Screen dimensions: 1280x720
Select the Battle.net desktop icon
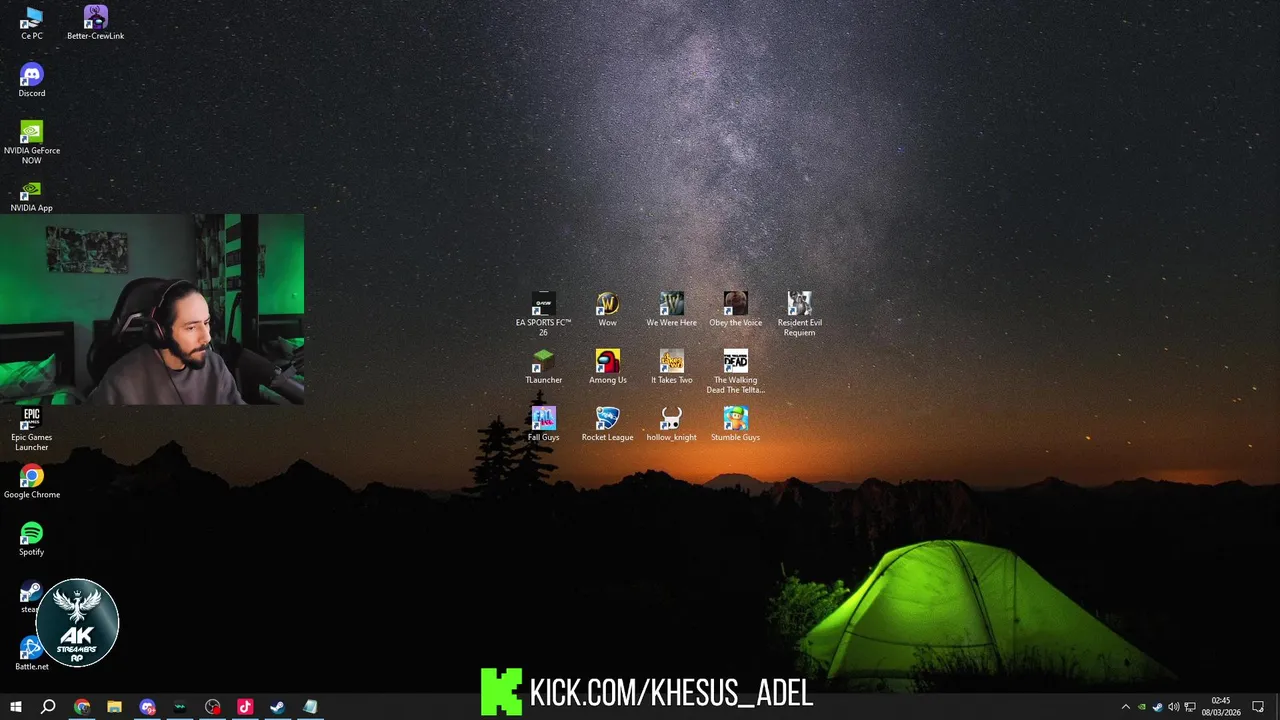coord(31,654)
